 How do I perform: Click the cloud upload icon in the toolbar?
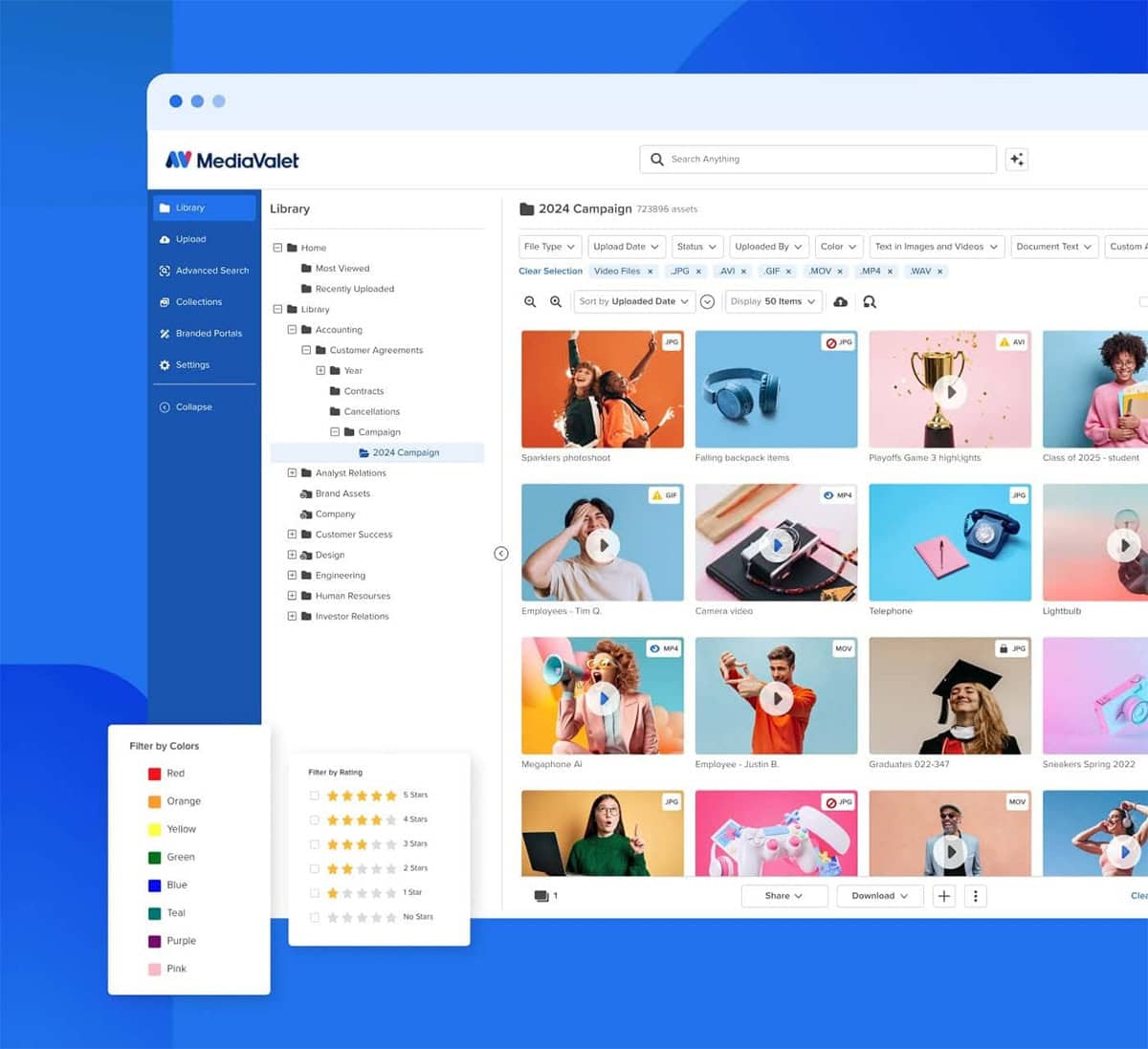(841, 301)
